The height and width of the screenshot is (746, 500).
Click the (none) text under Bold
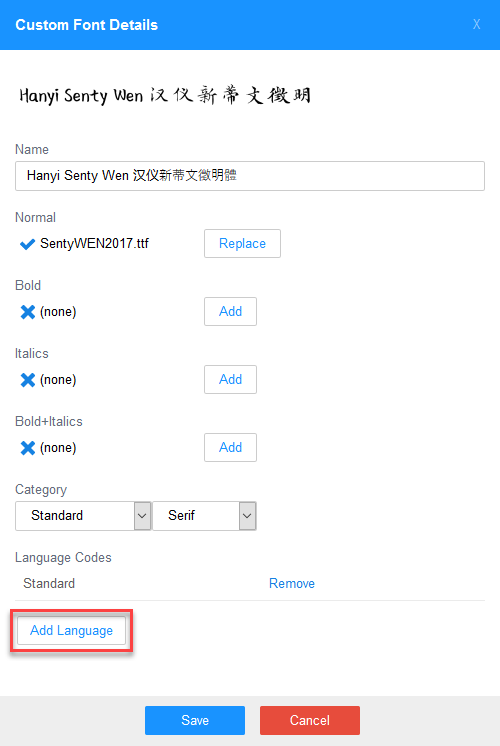(x=58, y=312)
